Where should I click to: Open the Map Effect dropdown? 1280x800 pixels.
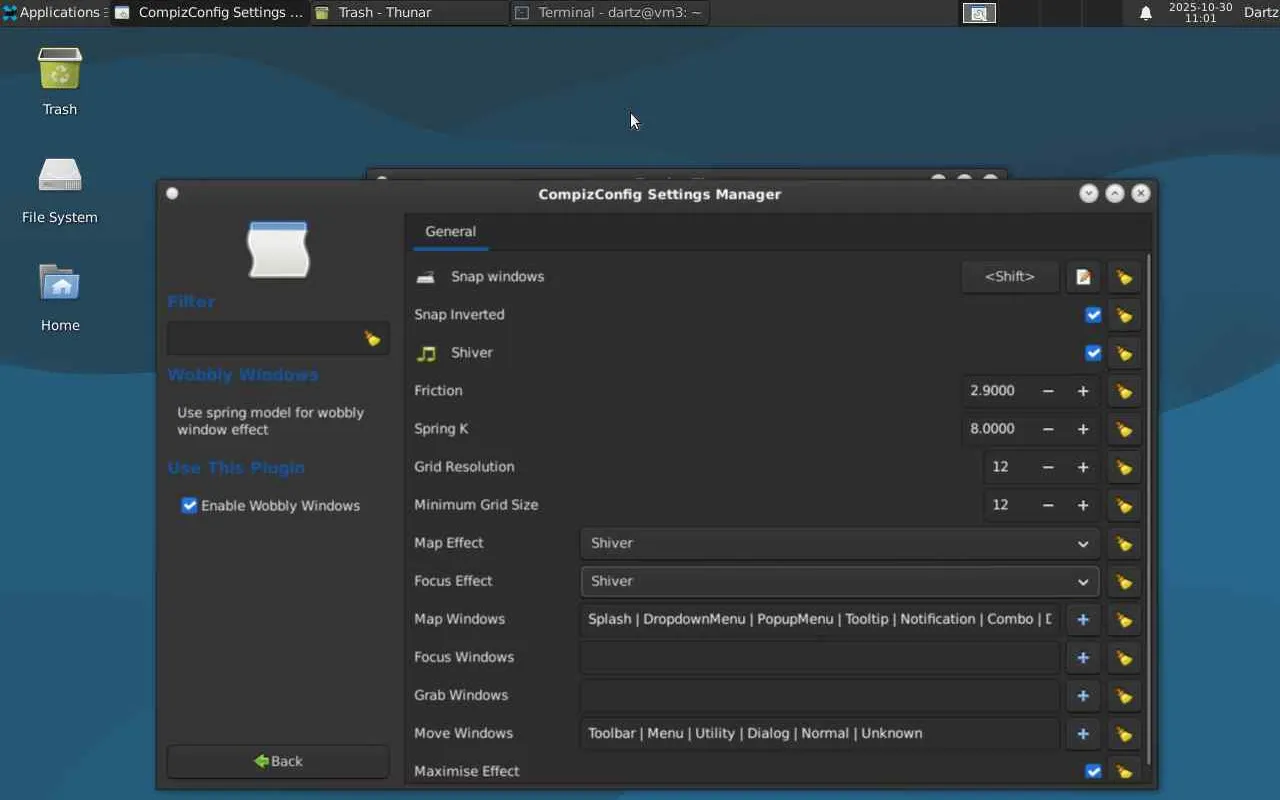click(840, 543)
